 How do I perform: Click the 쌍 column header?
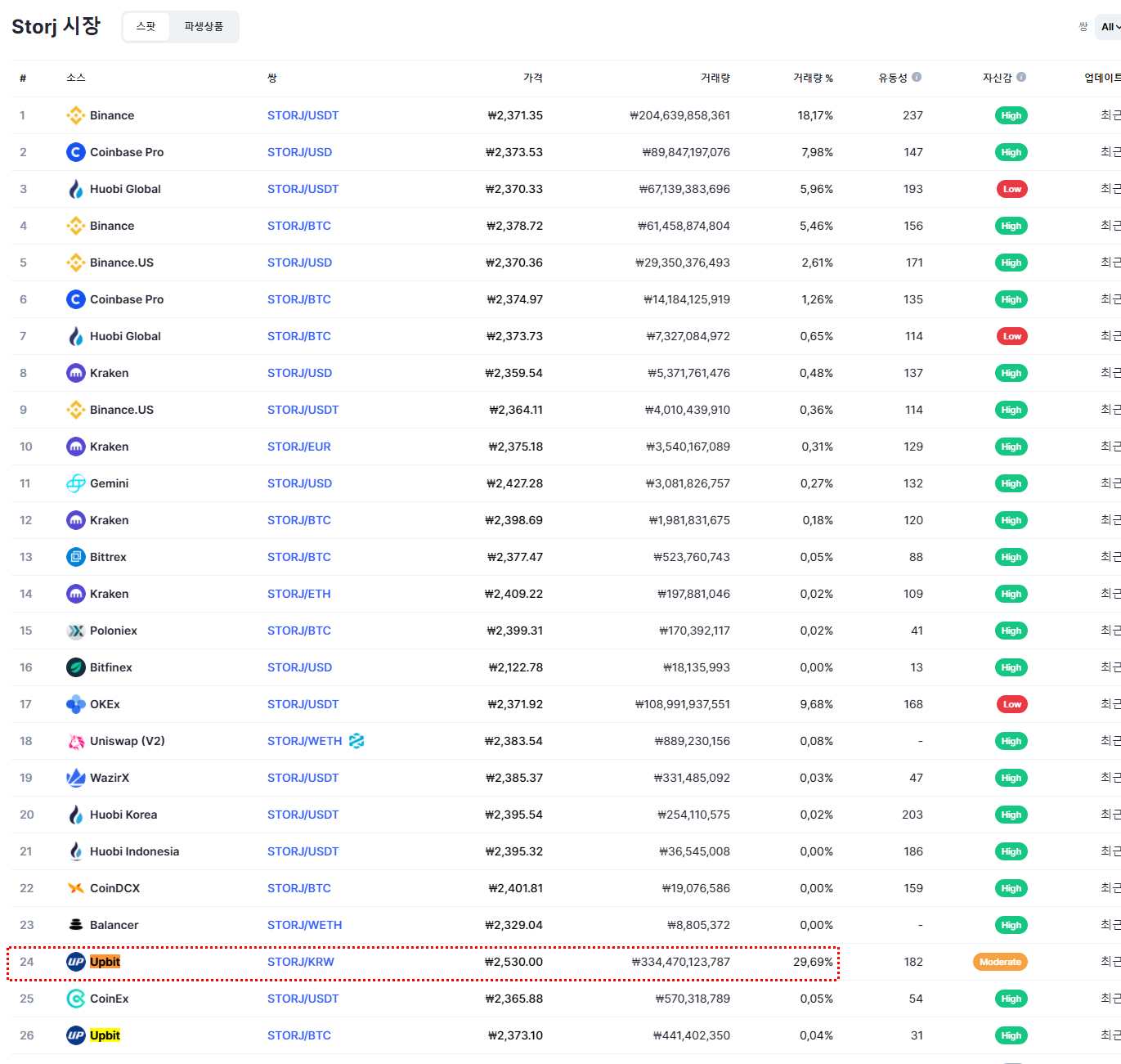272,78
